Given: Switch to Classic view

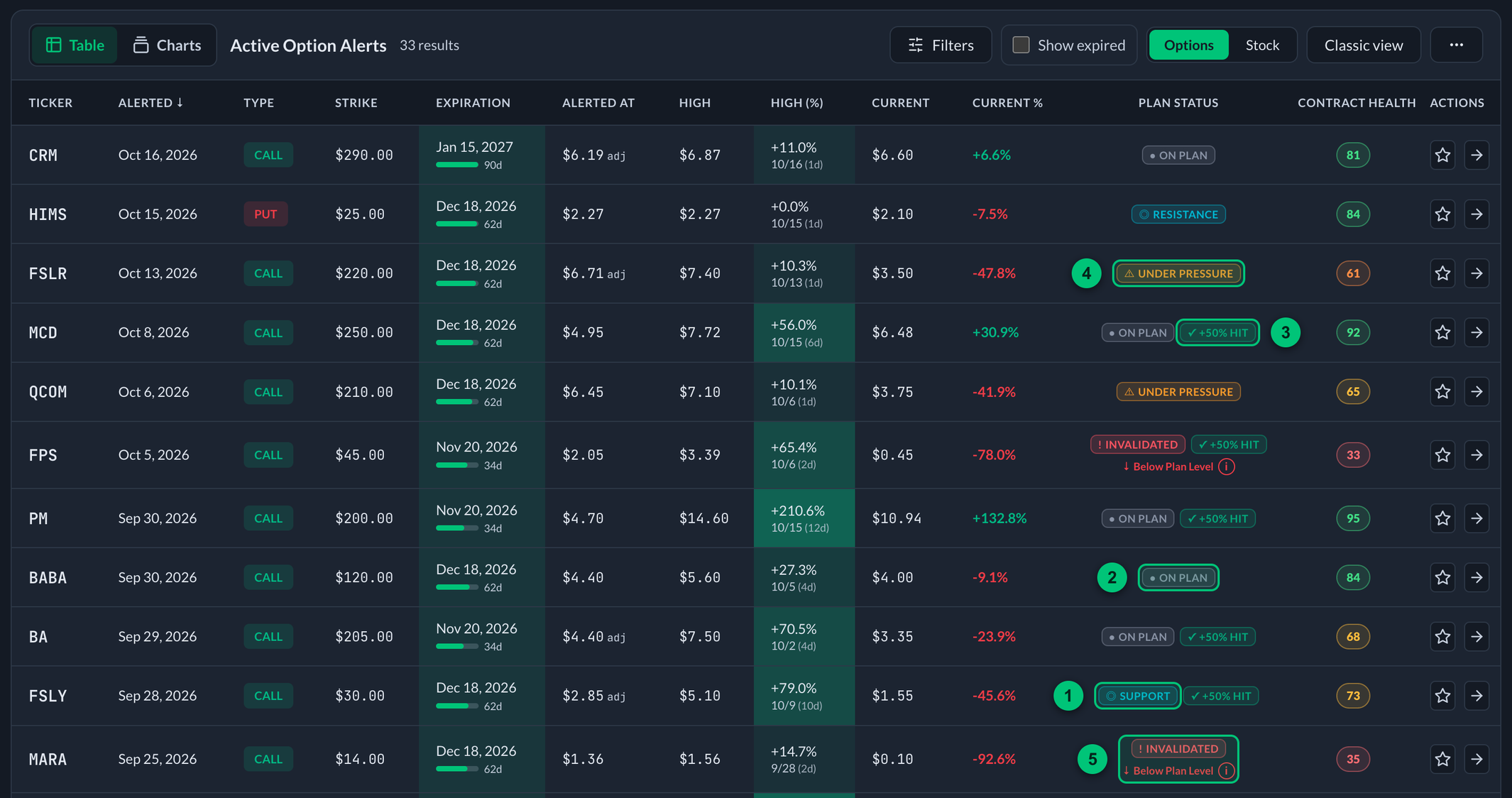Looking at the screenshot, I should [1364, 45].
